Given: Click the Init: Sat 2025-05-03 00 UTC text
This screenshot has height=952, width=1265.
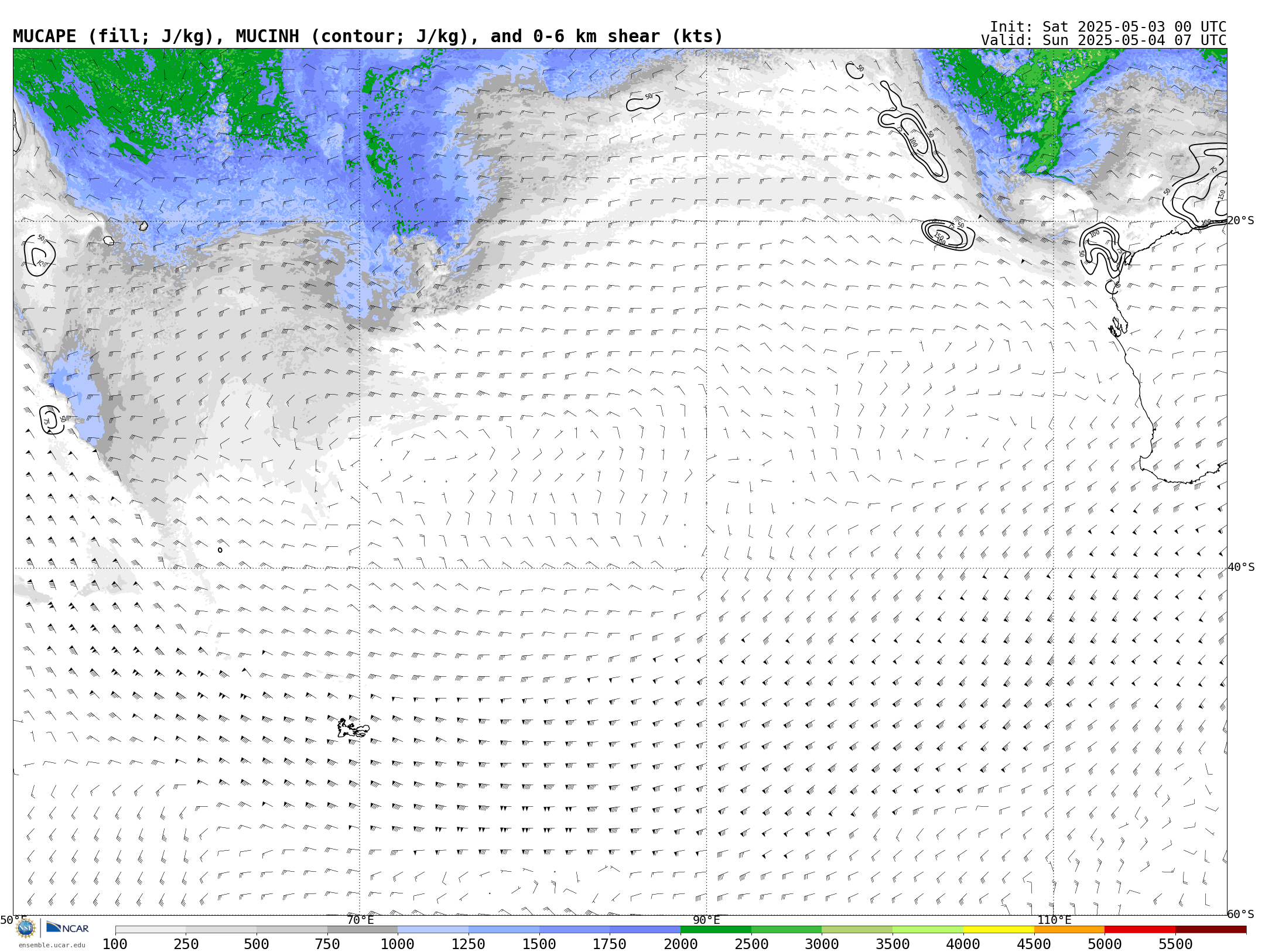Looking at the screenshot, I should coord(1108,27).
